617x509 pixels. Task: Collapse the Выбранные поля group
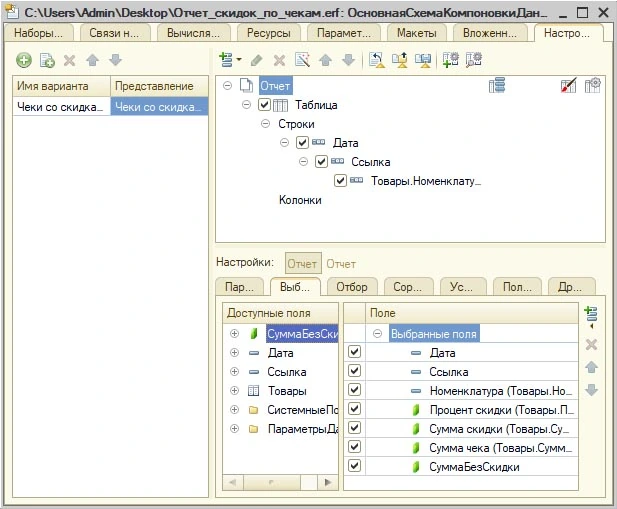click(377, 334)
